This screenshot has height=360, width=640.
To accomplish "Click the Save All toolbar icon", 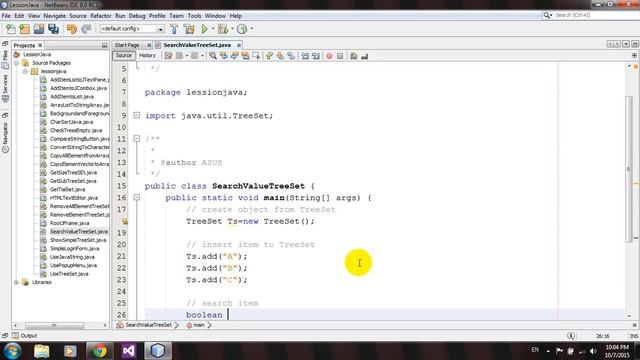I will tap(53, 29).
